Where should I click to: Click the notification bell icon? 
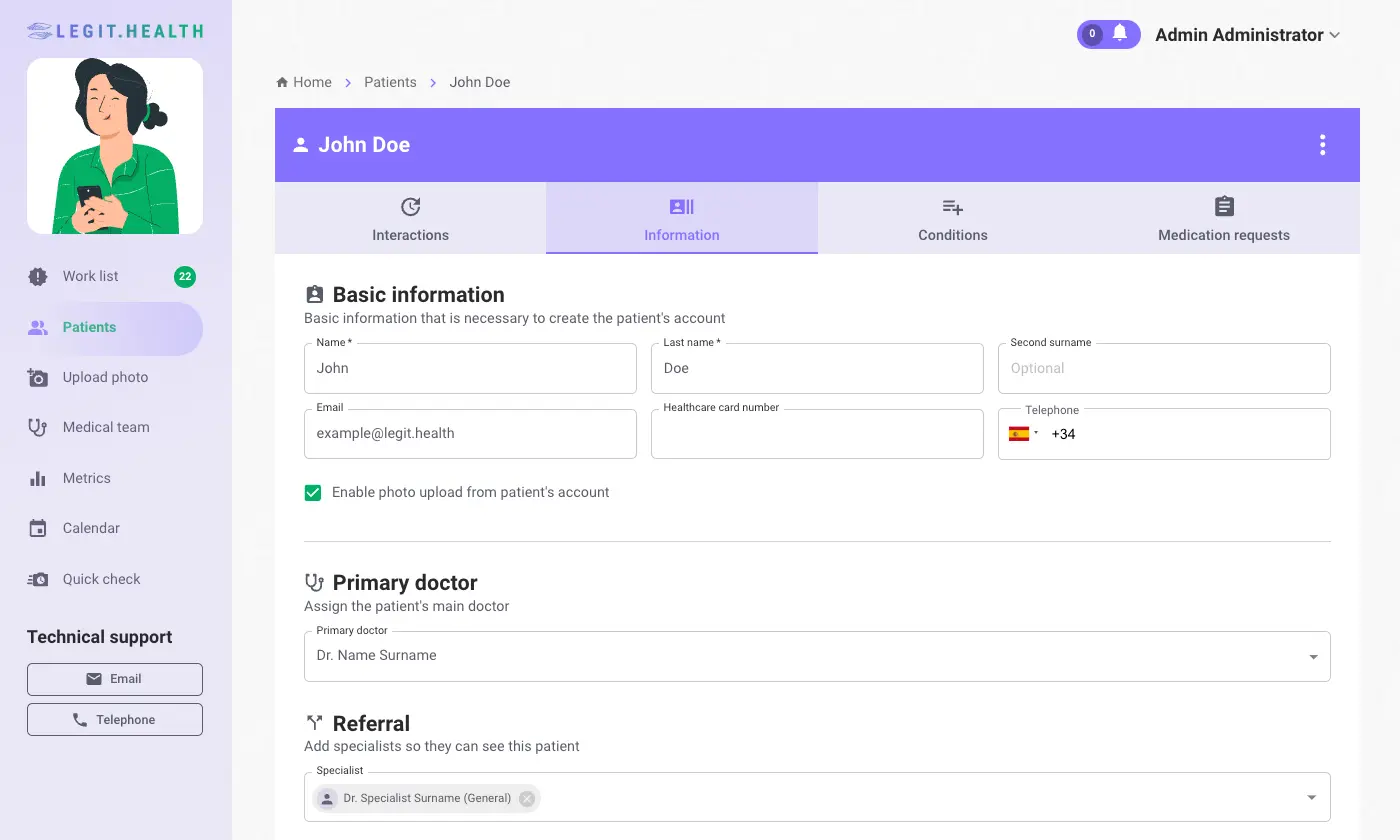point(1120,34)
